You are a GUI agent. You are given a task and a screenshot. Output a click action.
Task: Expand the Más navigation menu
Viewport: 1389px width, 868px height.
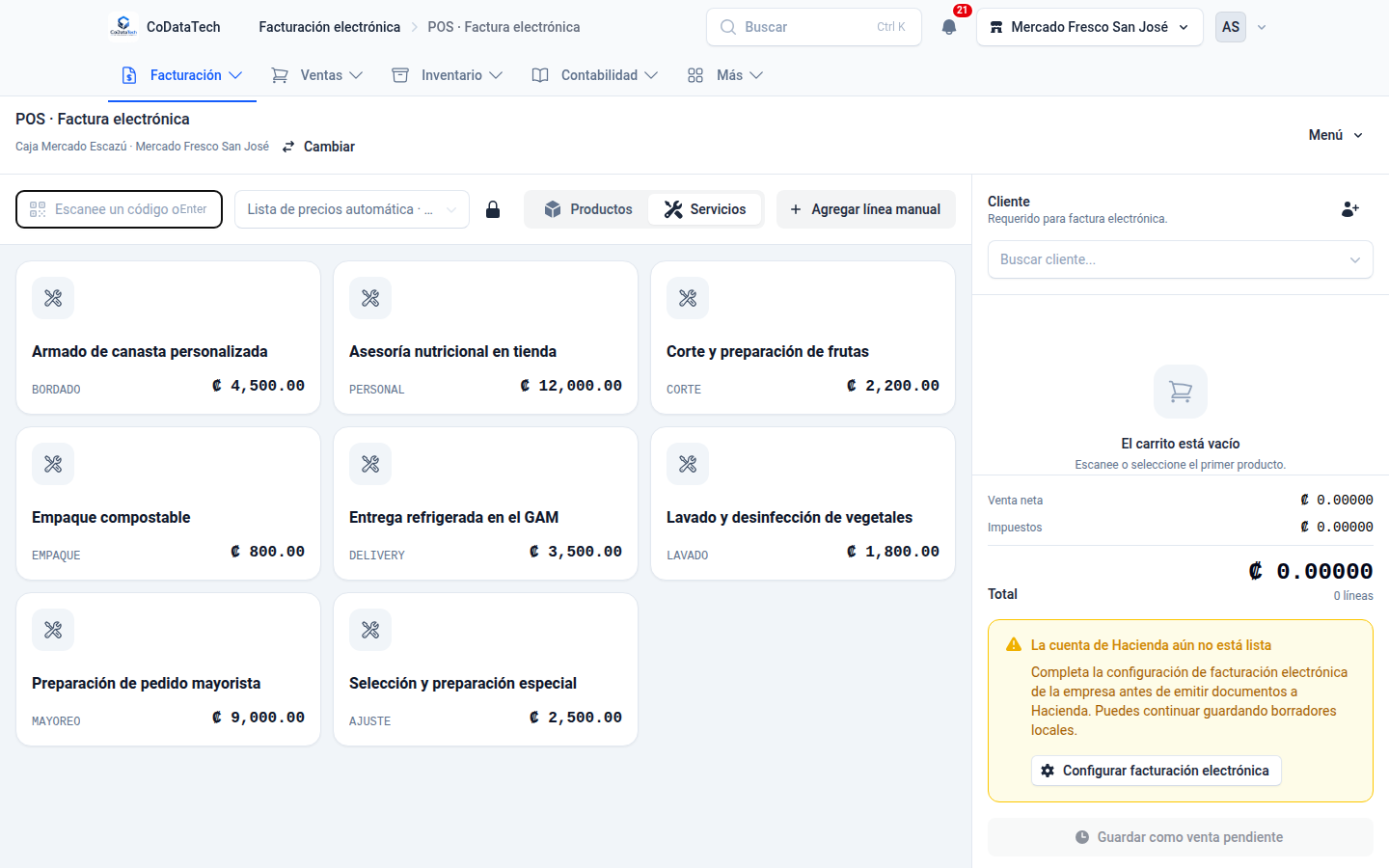click(724, 75)
